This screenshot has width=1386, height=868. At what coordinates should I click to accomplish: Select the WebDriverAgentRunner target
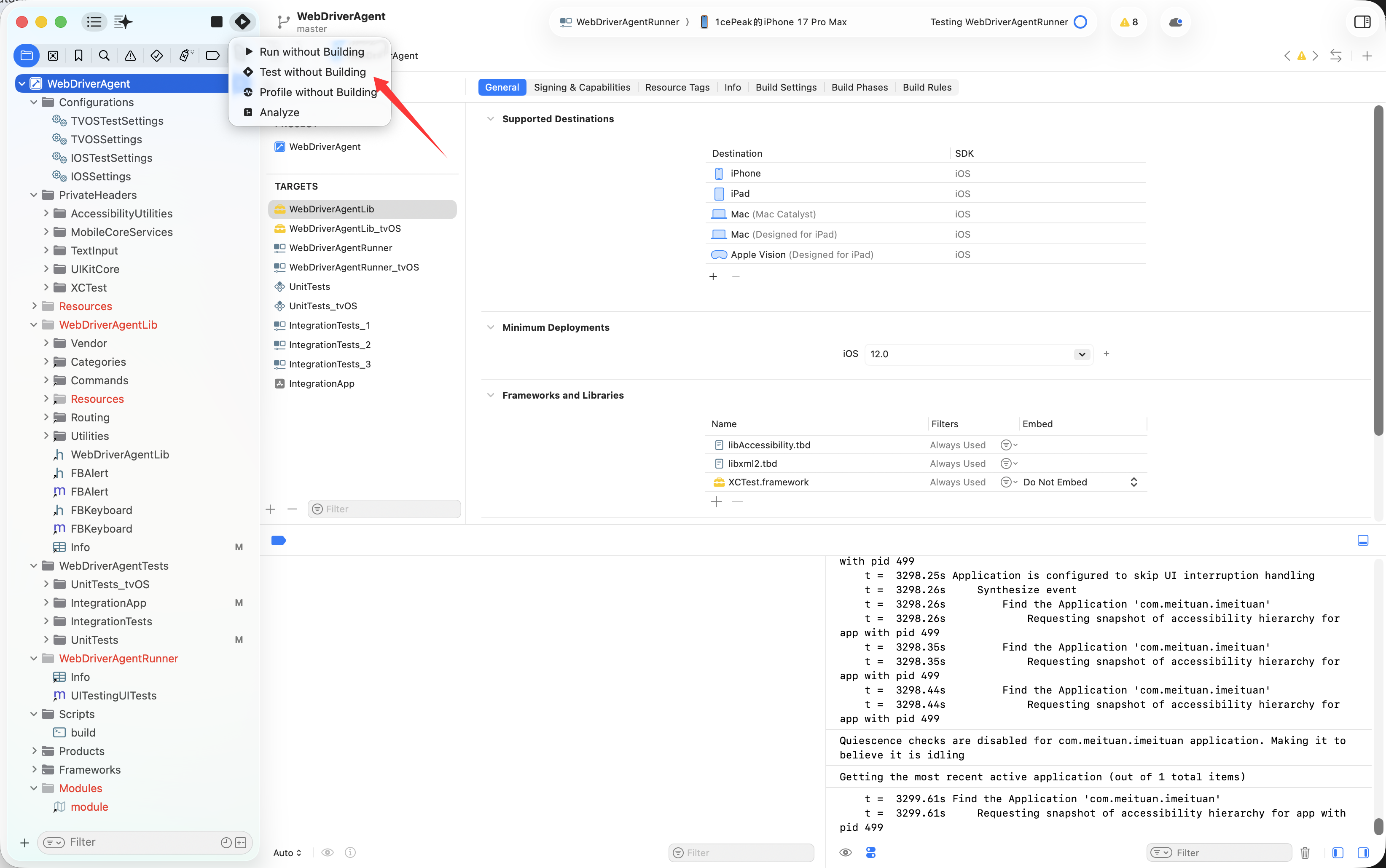tap(341, 248)
